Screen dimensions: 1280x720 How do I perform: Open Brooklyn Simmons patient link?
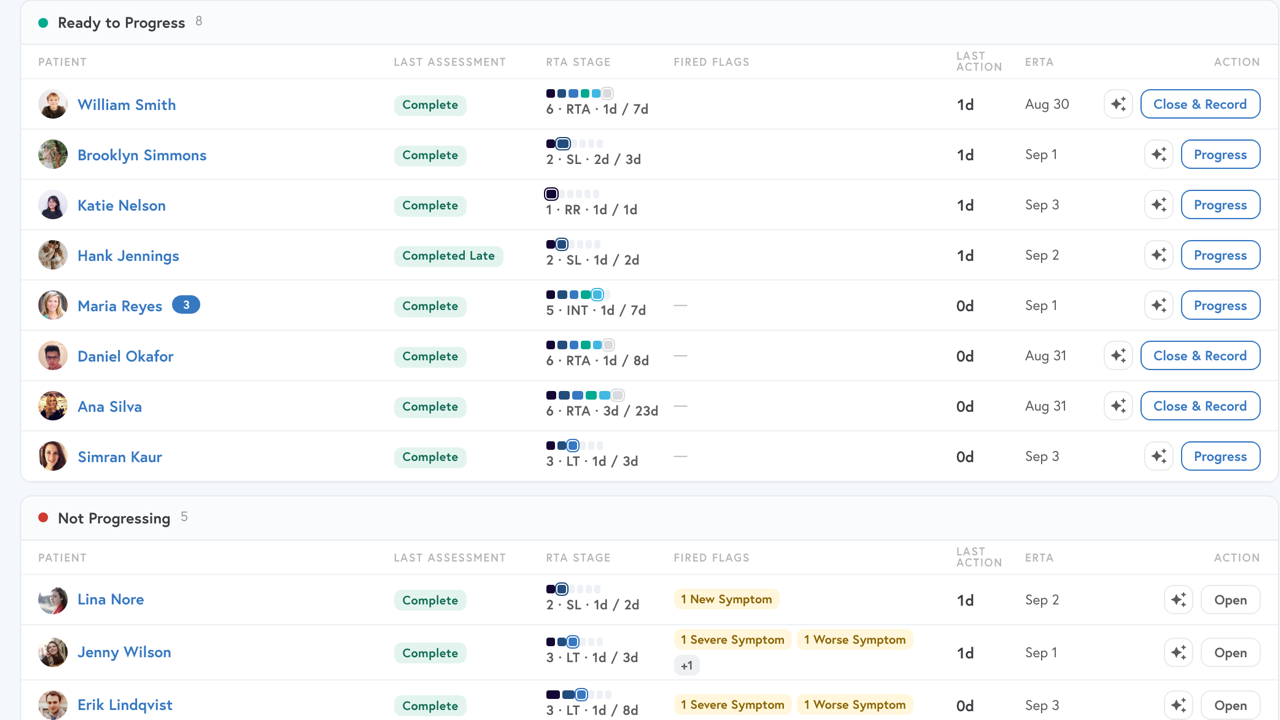tap(142, 155)
